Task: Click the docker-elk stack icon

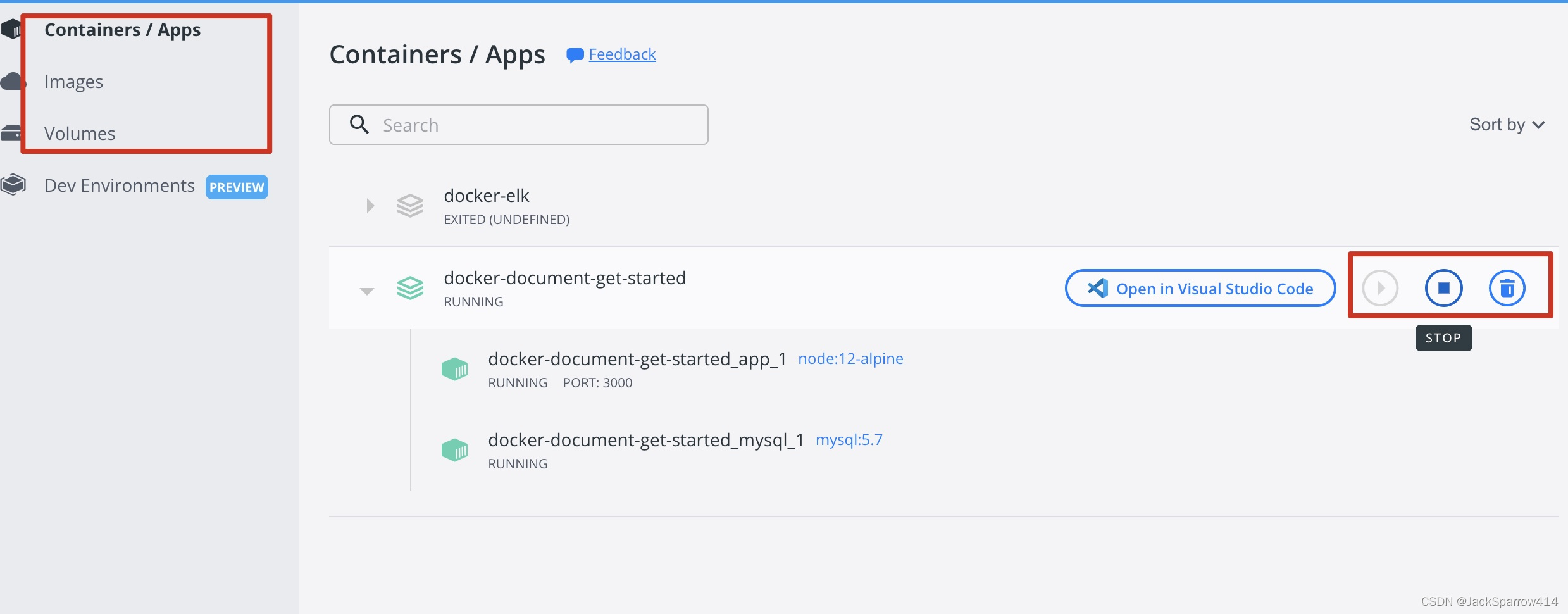Action: point(410,206)
